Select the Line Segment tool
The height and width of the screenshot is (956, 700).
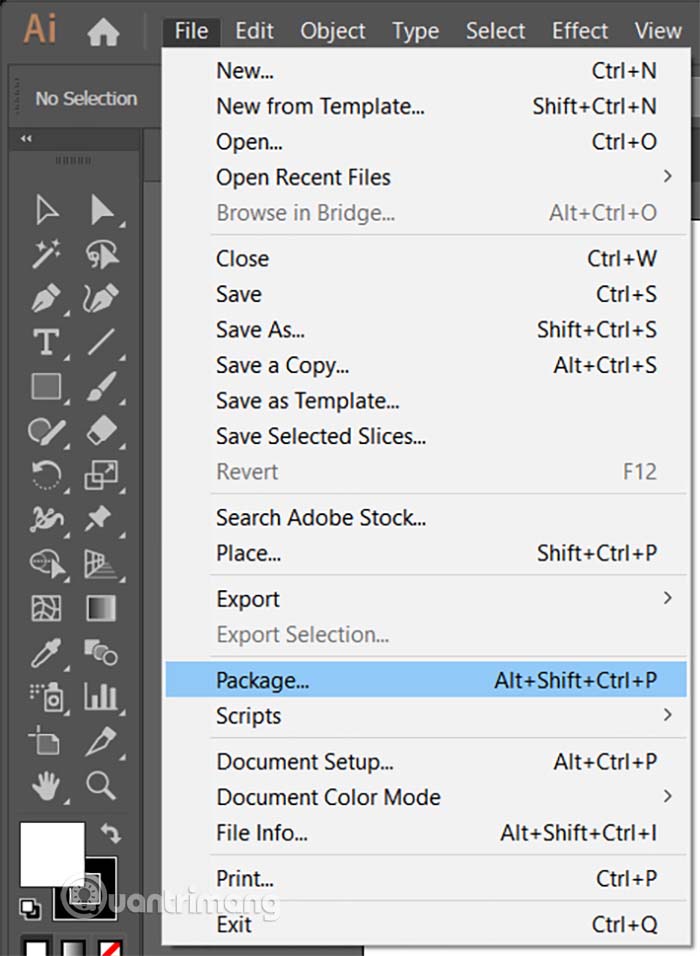click(102, 342)
